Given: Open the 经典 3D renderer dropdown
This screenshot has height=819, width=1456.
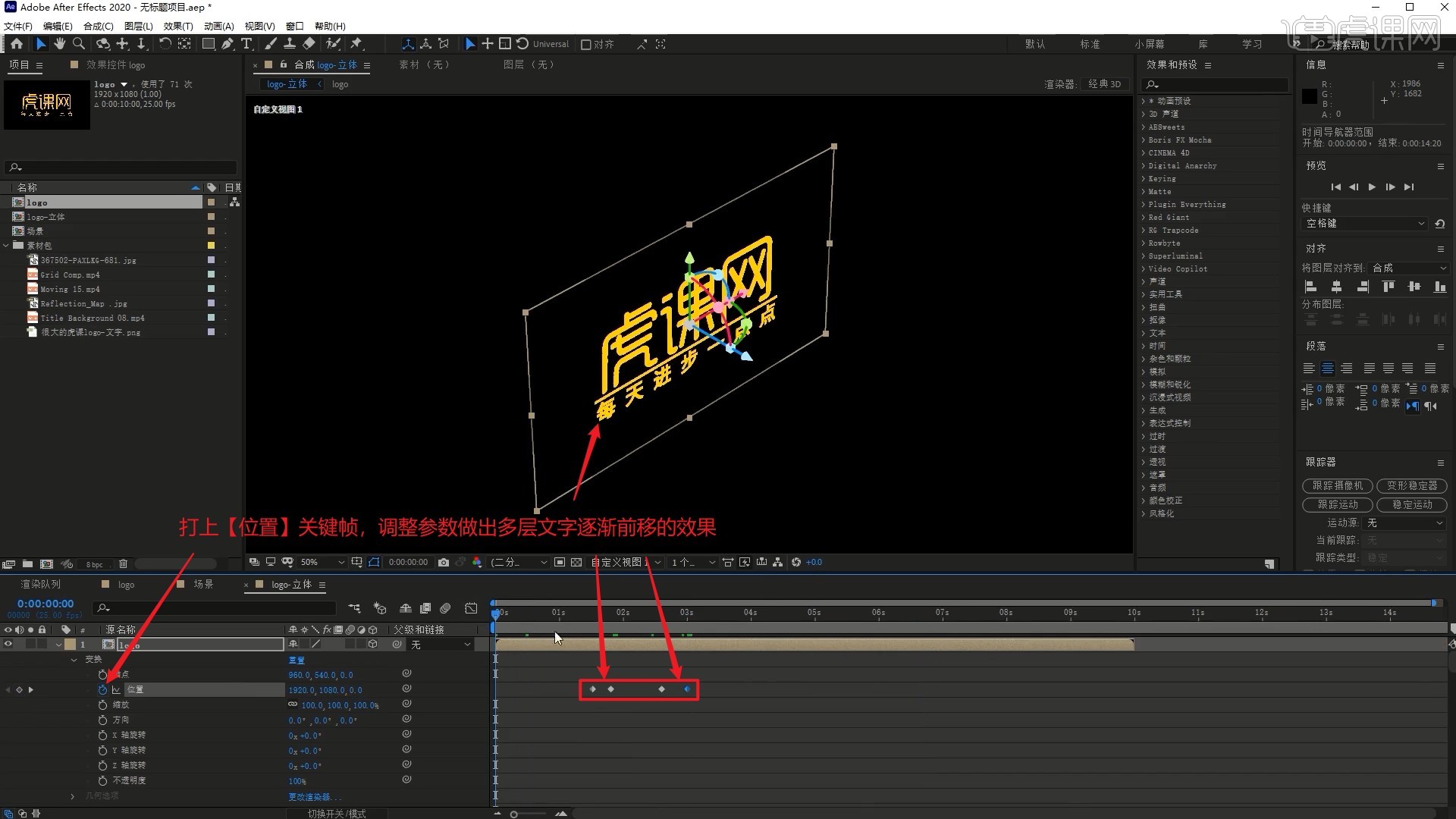Looking at the screenshot, I should coord(1105,84).
